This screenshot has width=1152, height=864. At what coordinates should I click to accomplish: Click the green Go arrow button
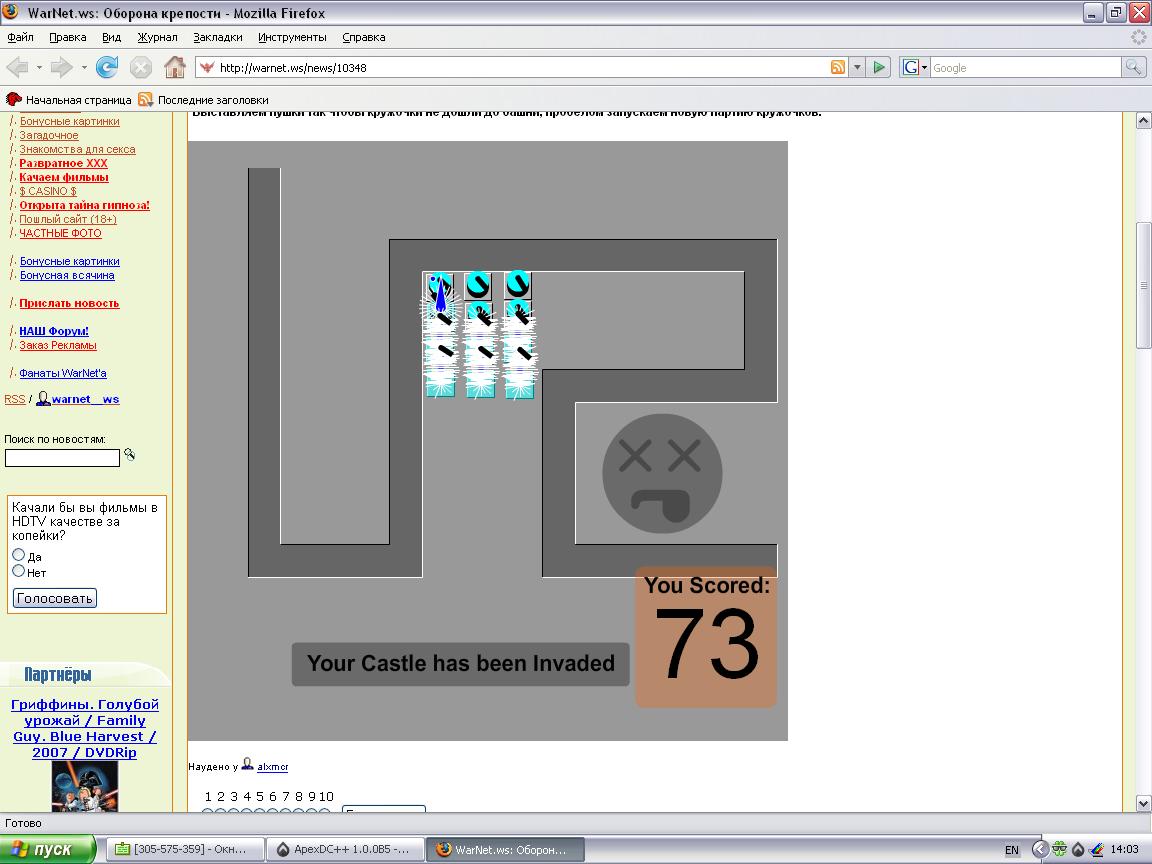point(879,67)
